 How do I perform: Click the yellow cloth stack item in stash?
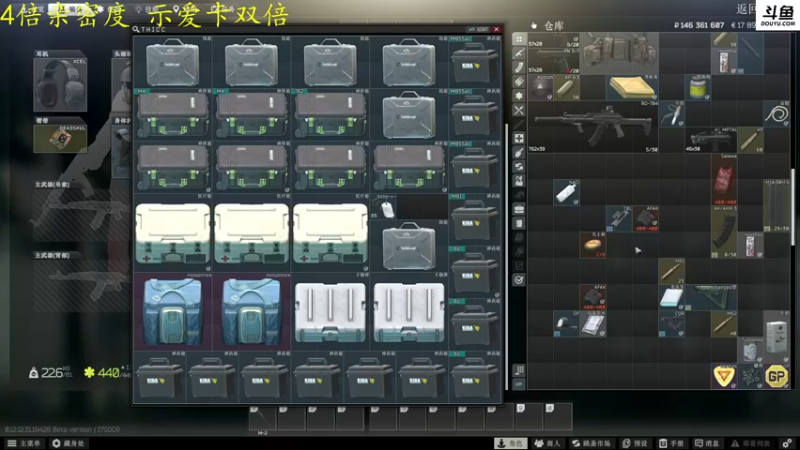(x=632, y=87)
